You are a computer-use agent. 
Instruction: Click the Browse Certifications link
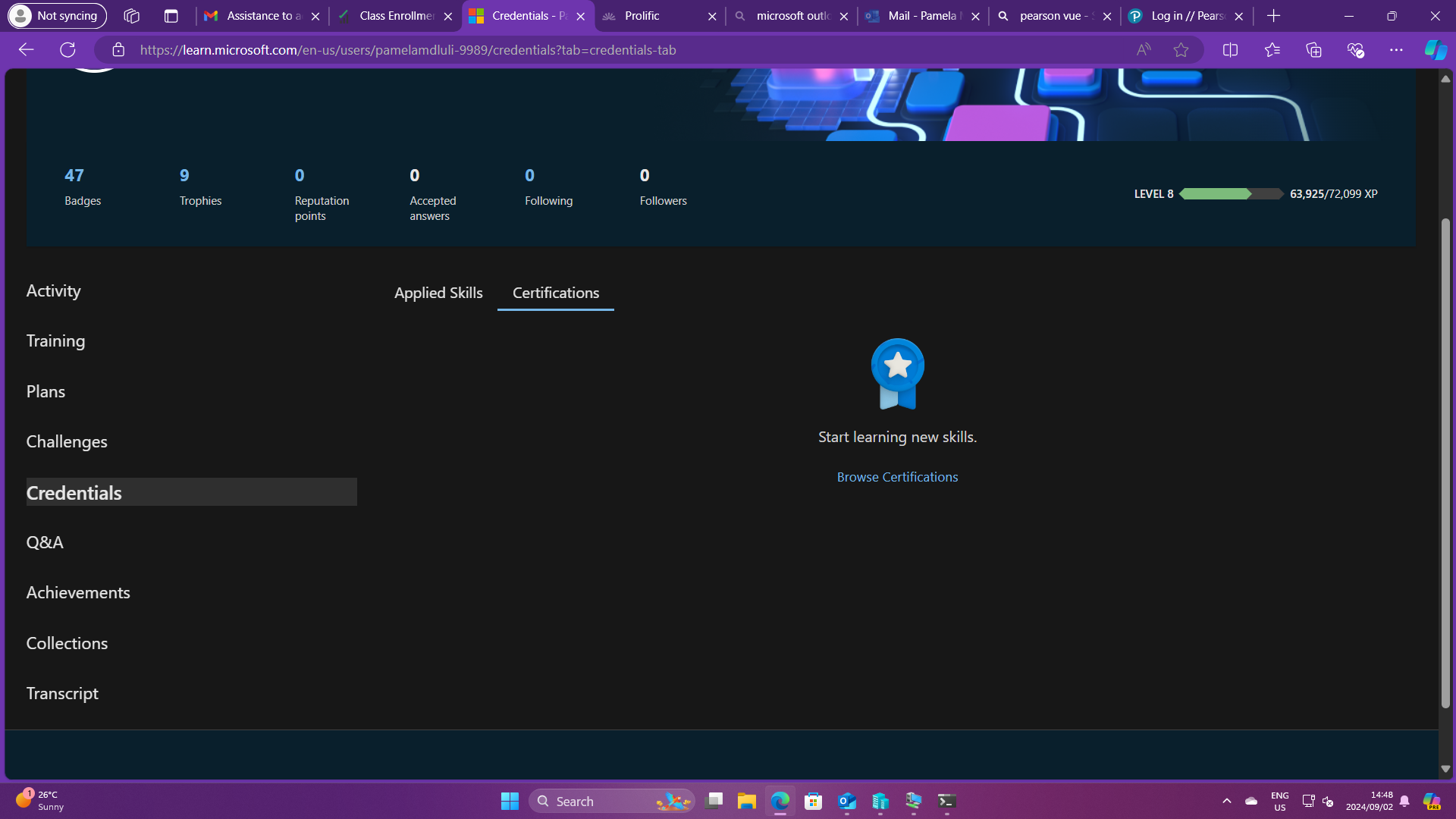pos(897,477)
